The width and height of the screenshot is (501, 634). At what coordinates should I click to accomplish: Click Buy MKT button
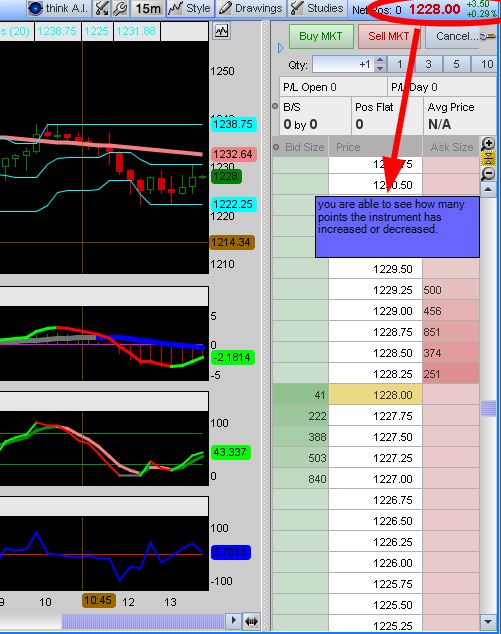321,36
